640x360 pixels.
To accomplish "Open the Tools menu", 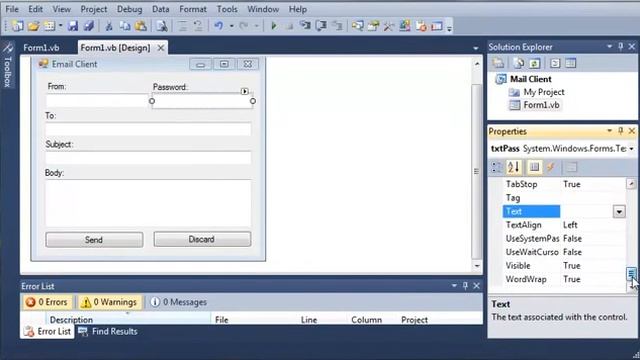I will (227, 9).
